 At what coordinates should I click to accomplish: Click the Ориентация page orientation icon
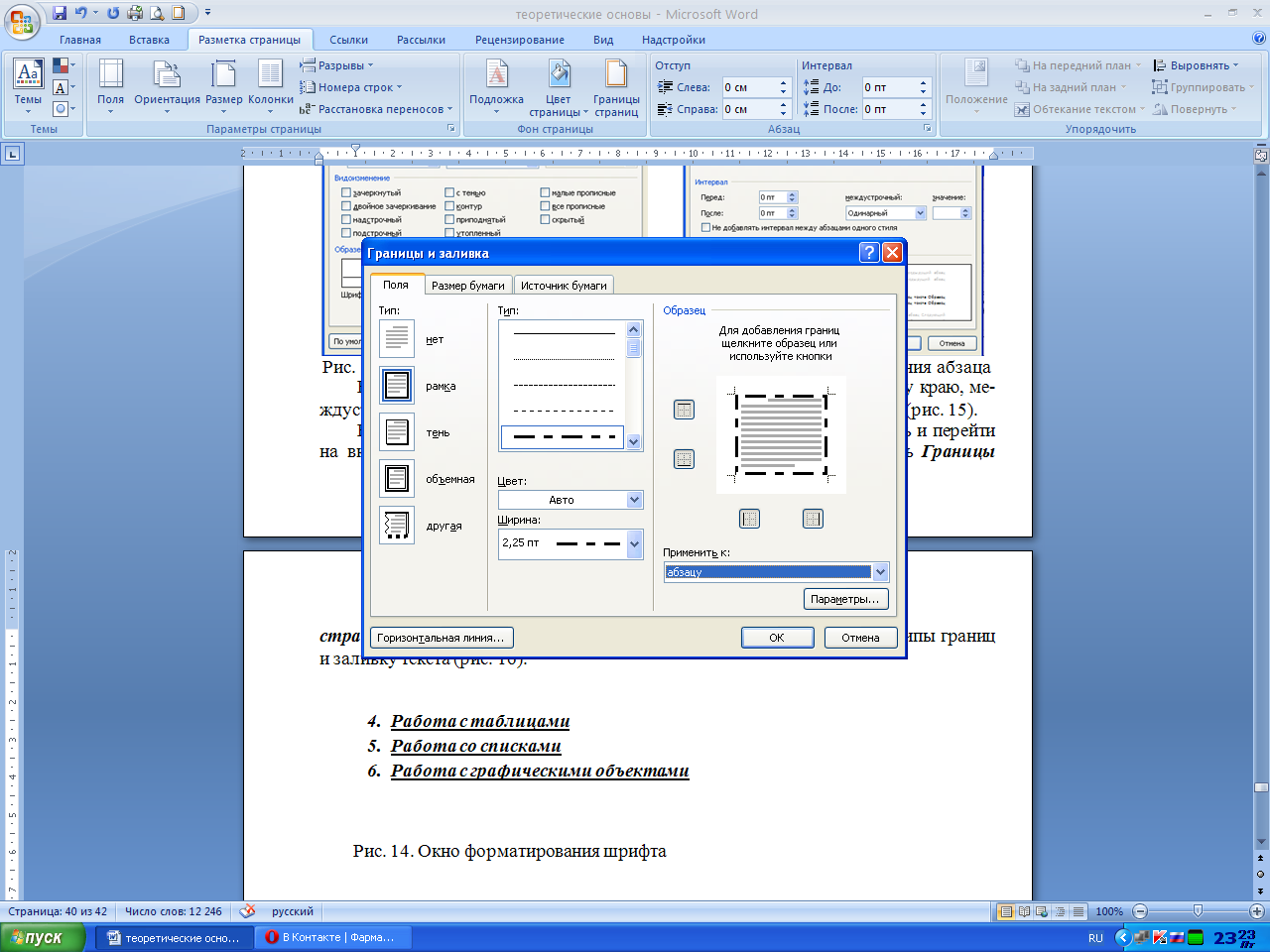click(x=167, y=85)
